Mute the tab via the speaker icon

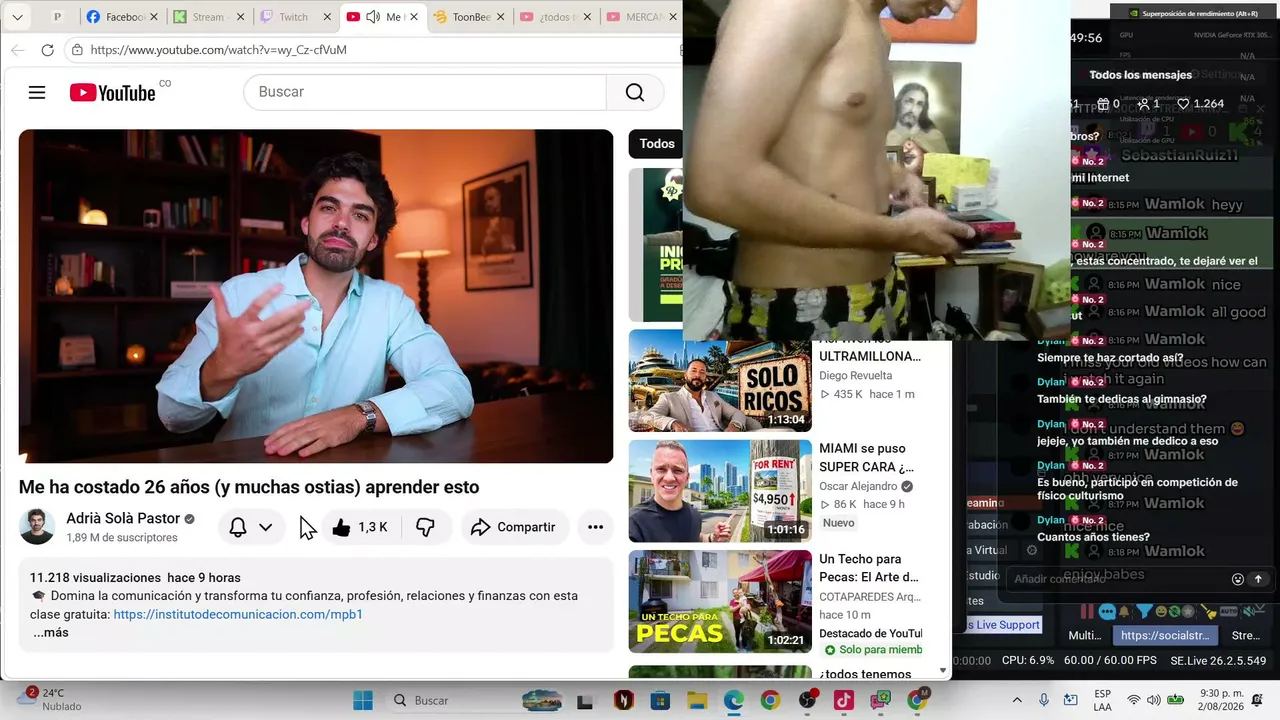point(373,17)
